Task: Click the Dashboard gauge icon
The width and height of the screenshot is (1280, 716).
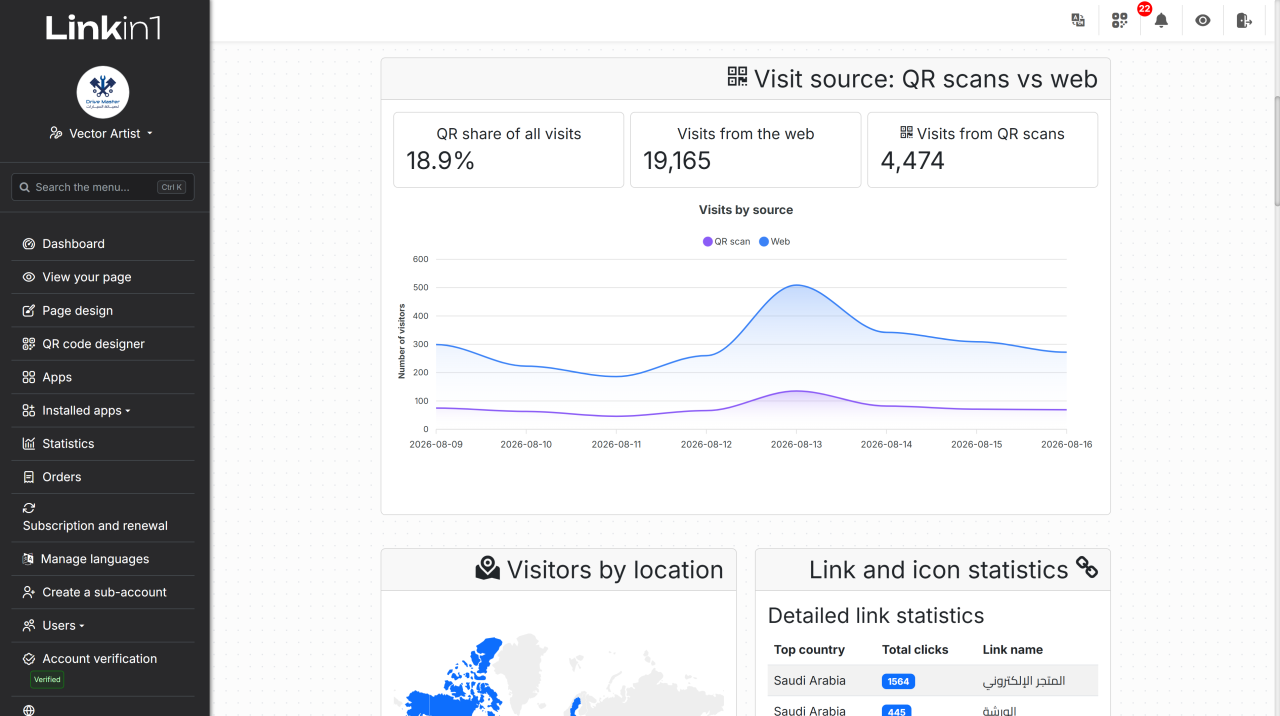Action: tap(29, 244)
